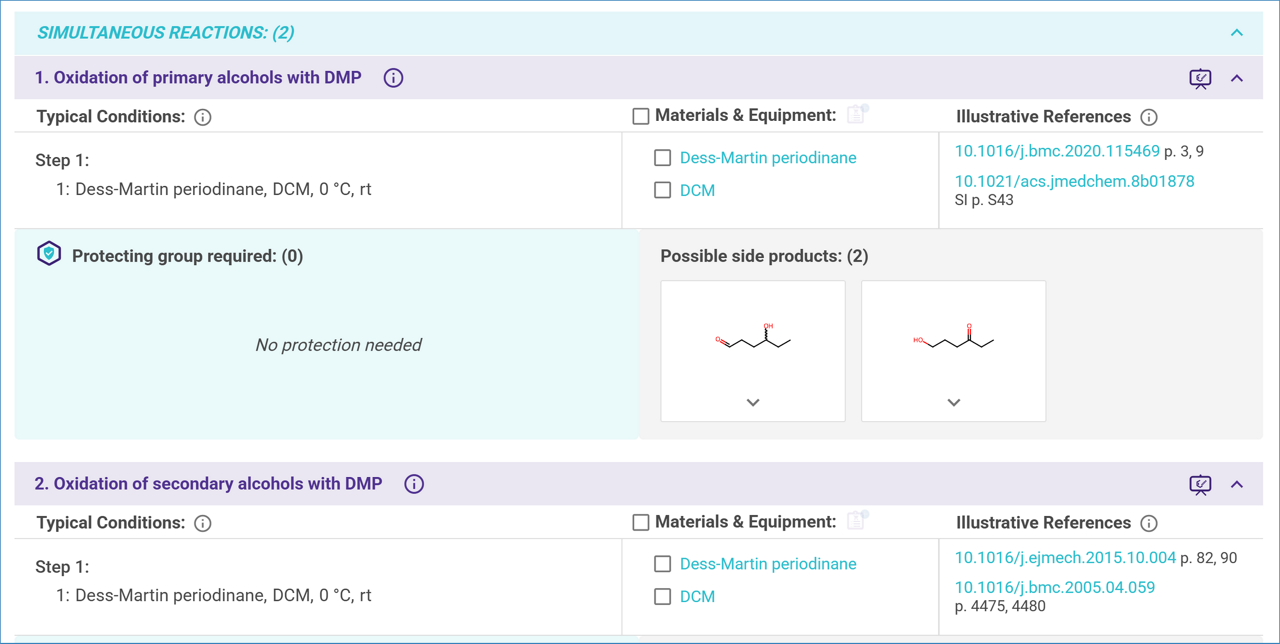Open reference 10.1016/j.bmc.2020.115469

coord(1057,152)
